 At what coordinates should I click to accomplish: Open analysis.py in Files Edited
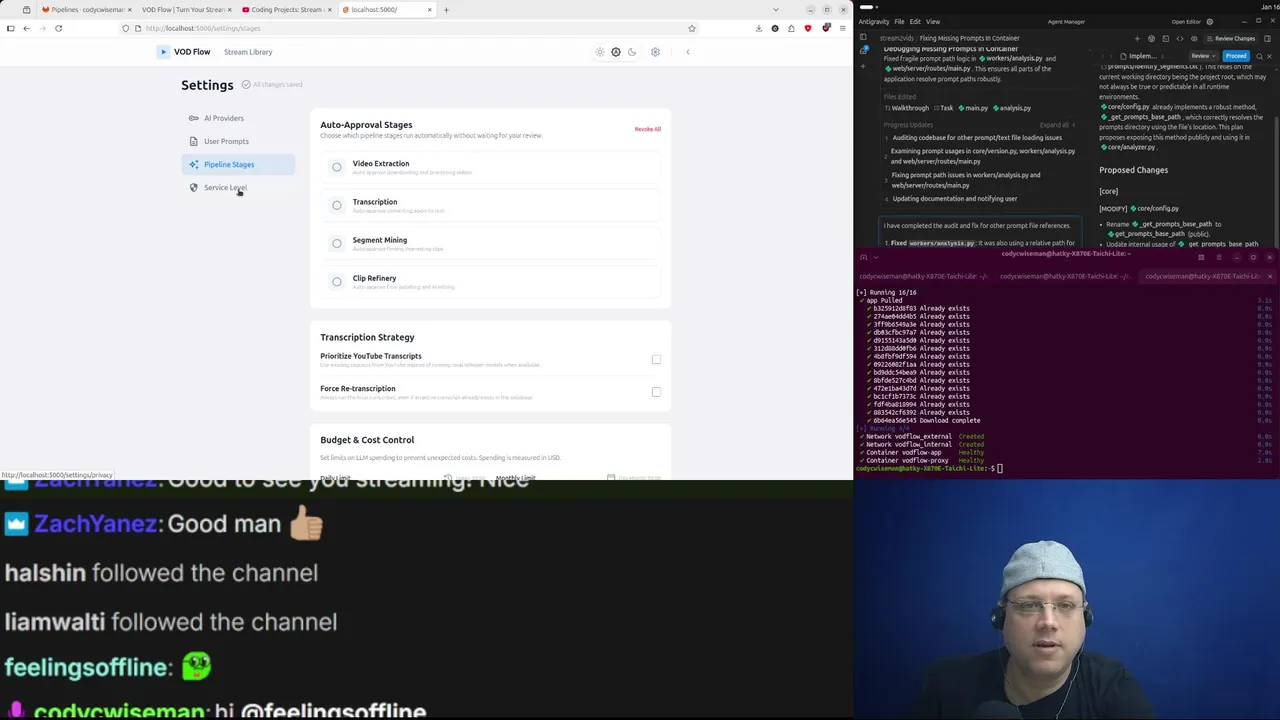(1012, 108)
